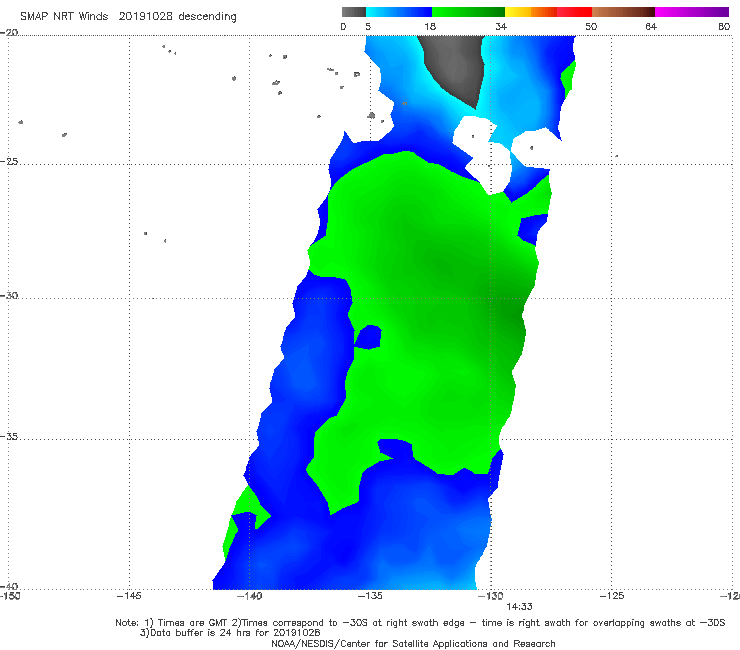Click the blue segment of the wind colorbar
Viewport: 740px width, 650px height.
(x=399, y=12)
